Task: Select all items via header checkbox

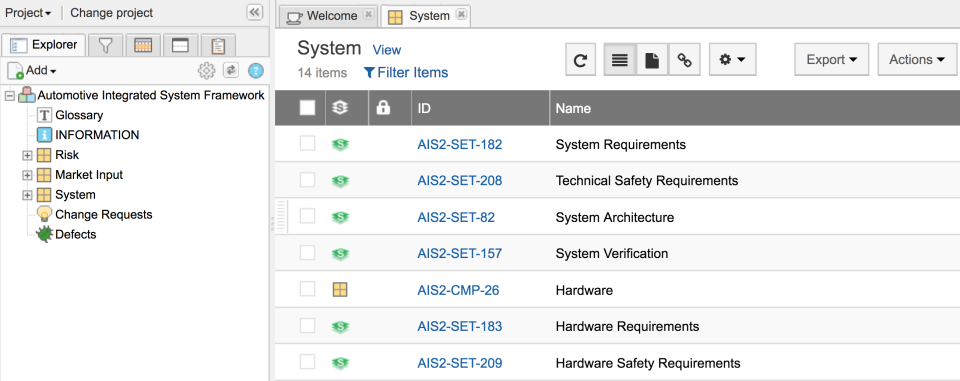Action: pyautogui.click(x=307, y=108)
